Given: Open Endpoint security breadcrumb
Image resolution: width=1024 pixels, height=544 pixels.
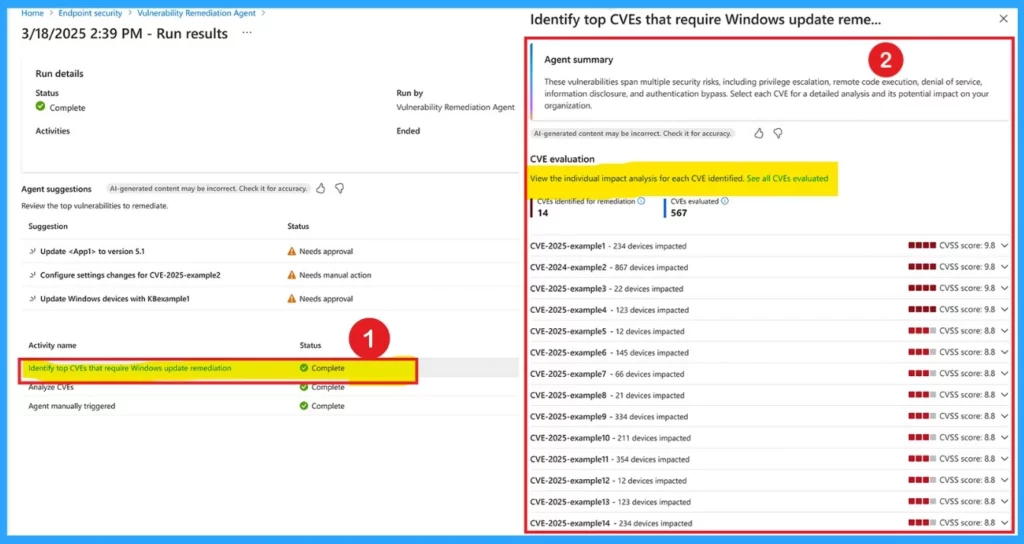Looking at the screenshot, I should 90,13.
